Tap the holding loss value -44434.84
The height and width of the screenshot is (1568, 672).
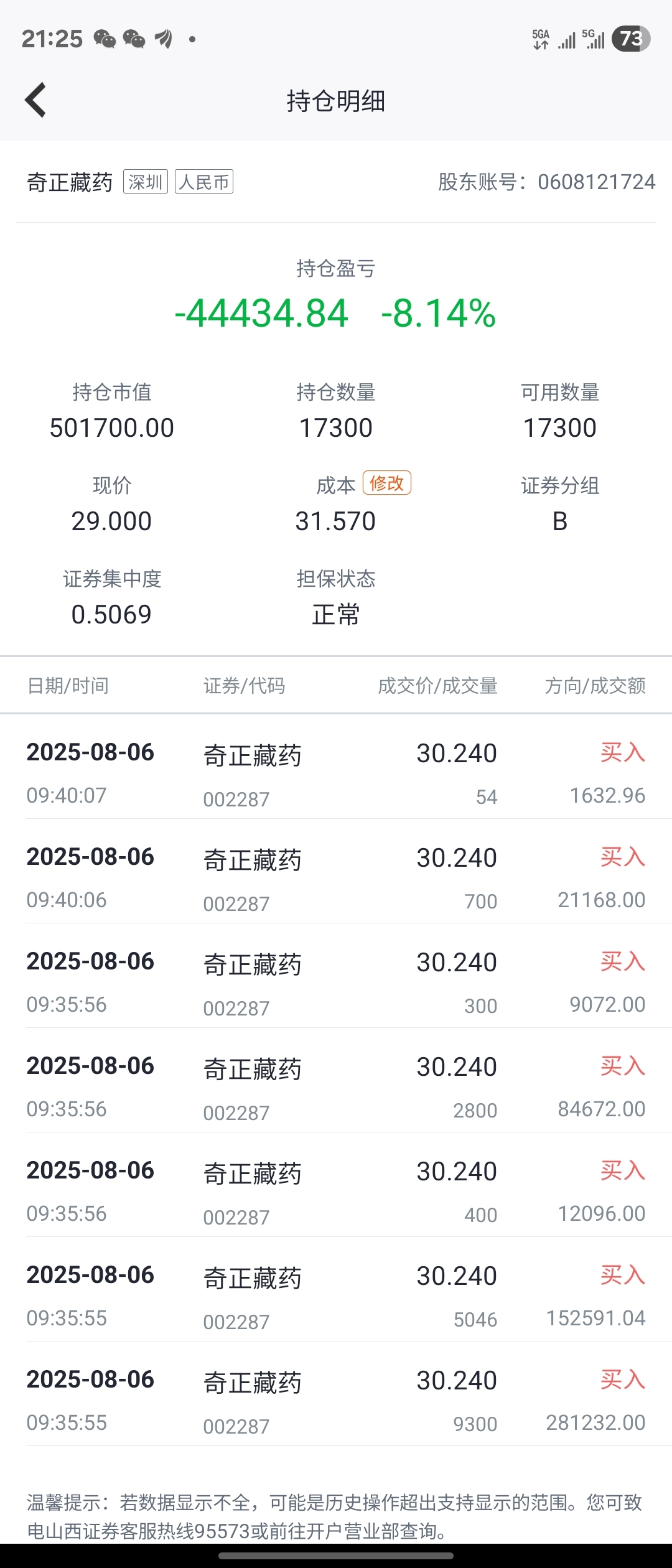click(261, 313)
